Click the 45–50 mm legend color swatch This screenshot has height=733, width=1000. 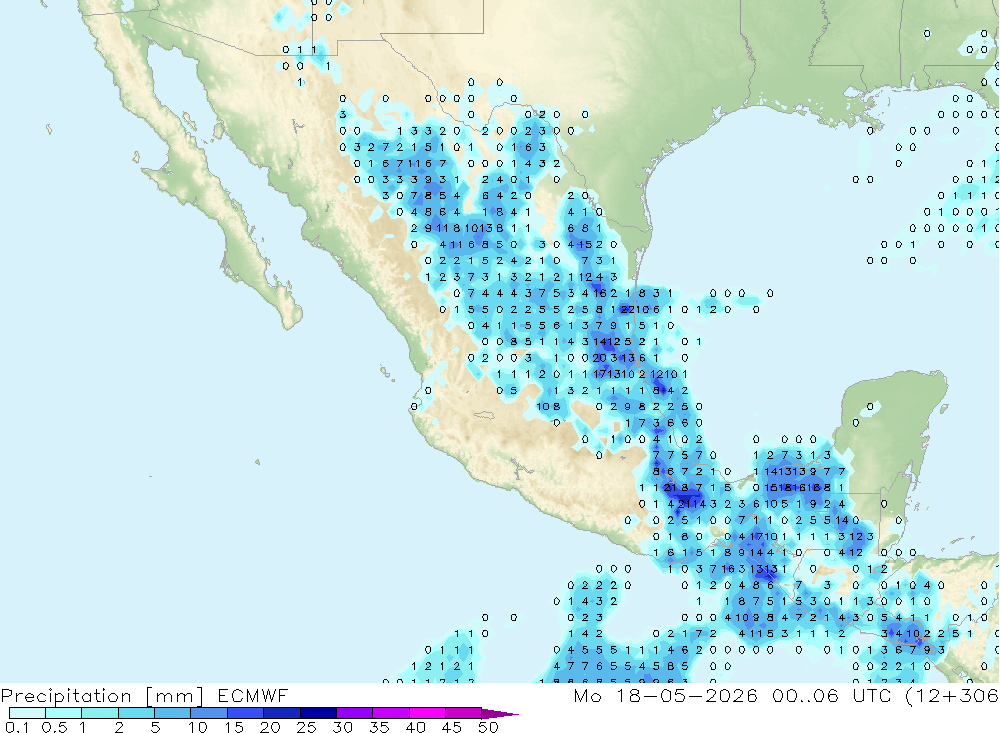click(x=464, y=713)
